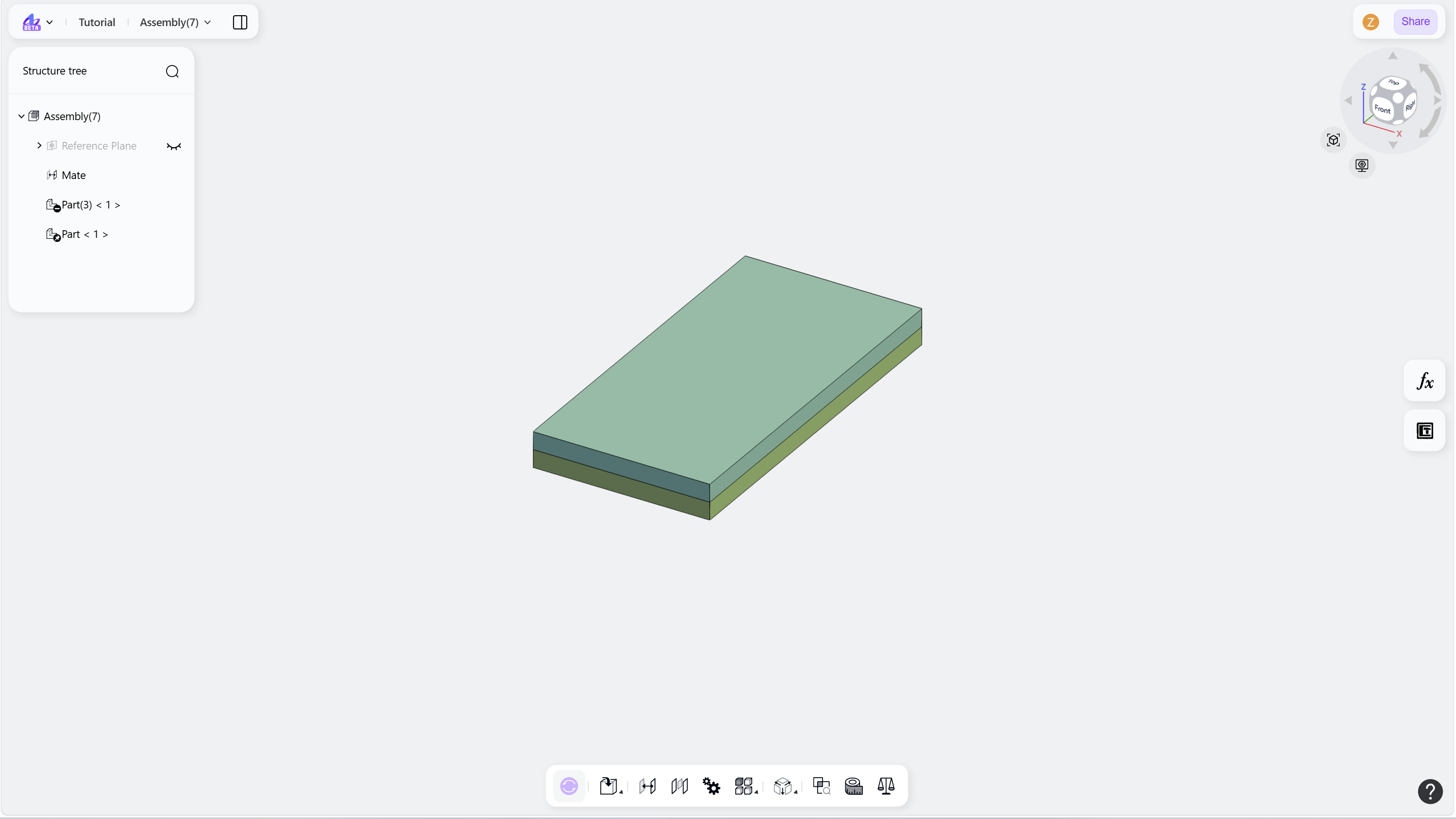This screenshot has height=819, width=1456.
Task: Toggle the side panel layout icon
Action: (240, 22)
